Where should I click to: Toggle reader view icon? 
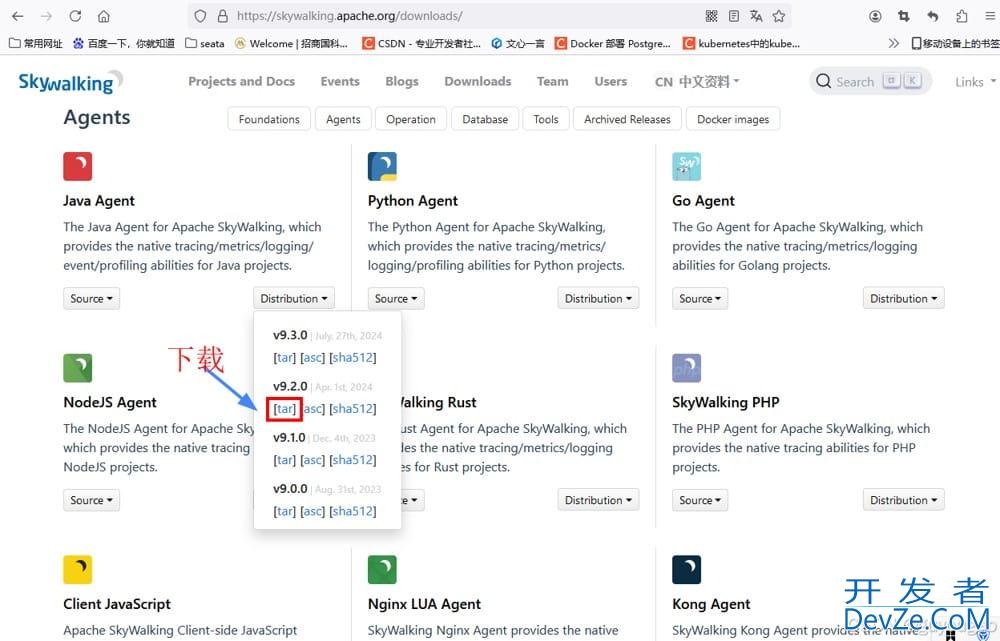point(734,16)
